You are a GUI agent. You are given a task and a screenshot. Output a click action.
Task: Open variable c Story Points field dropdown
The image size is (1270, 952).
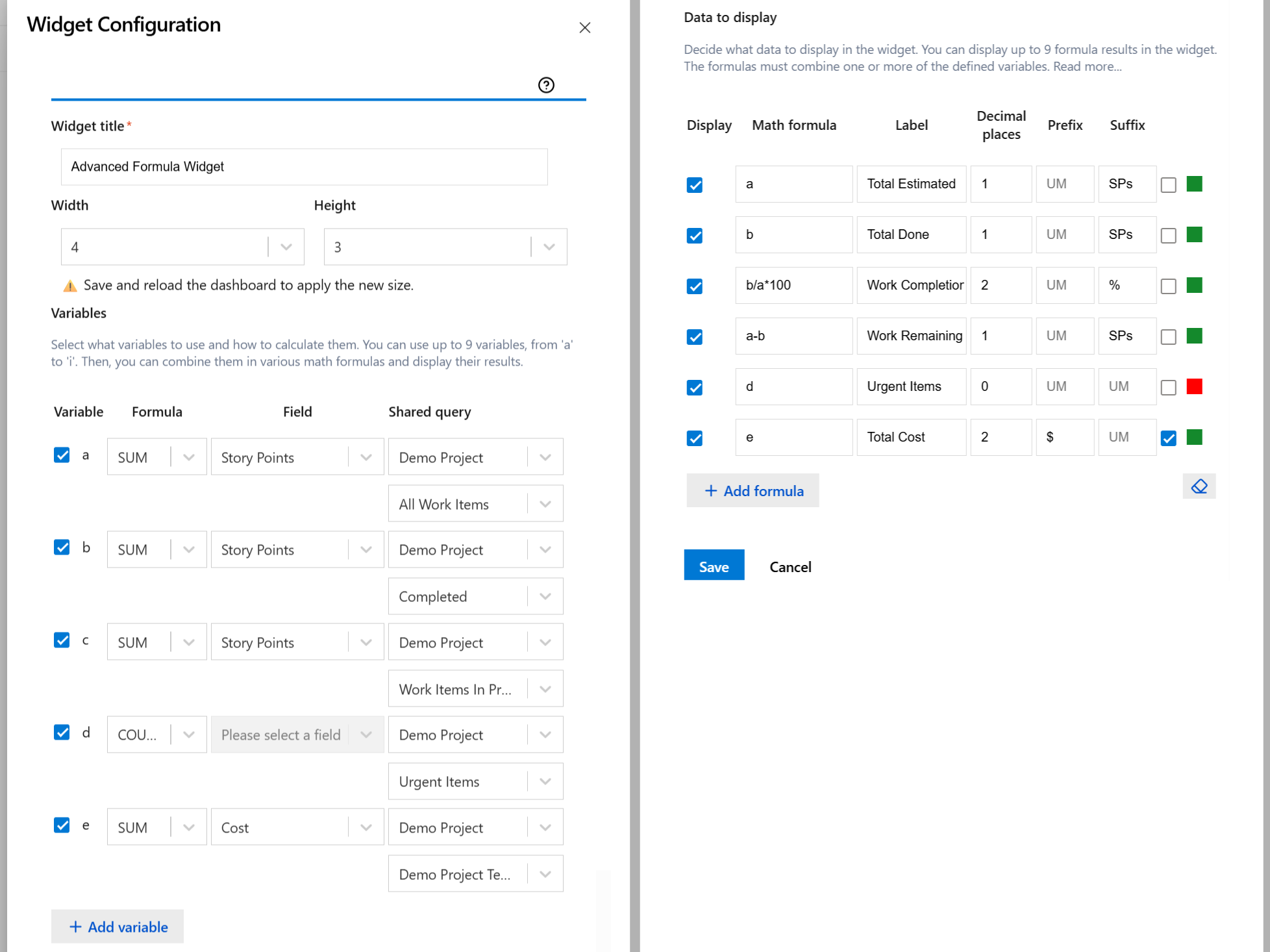click(297, 642)
